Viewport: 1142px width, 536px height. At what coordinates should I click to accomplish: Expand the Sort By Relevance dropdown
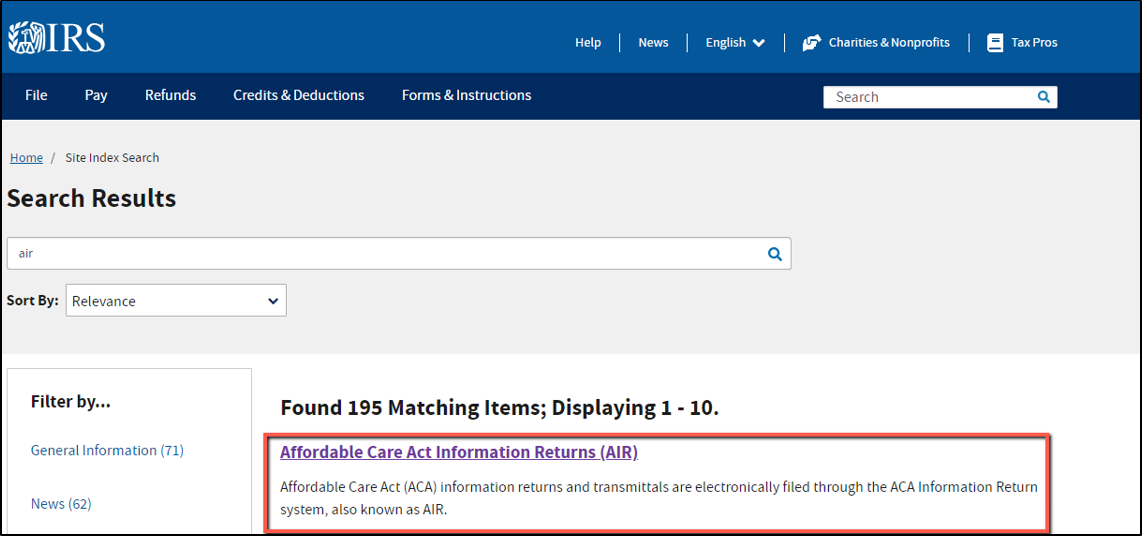click(176, 301)
